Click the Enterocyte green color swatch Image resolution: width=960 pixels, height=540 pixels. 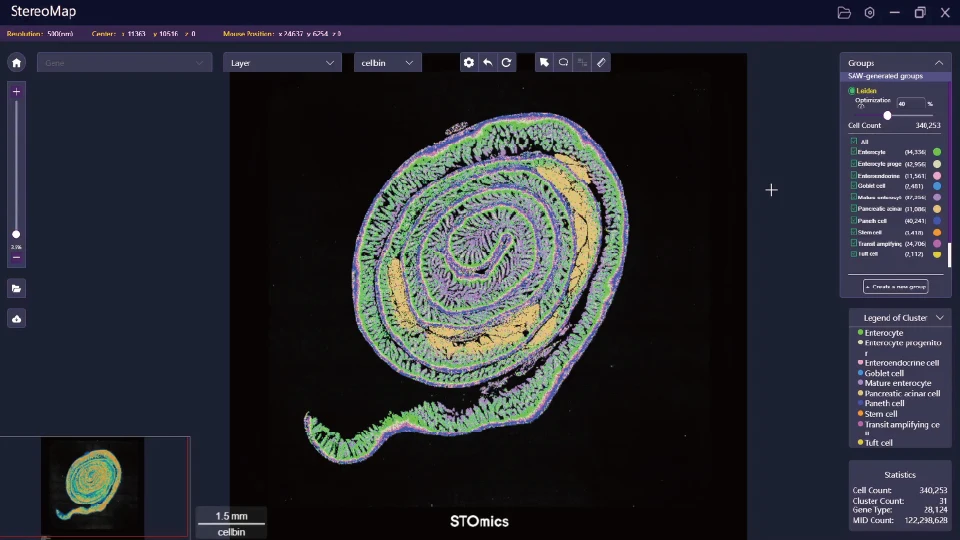click(937, 152)
